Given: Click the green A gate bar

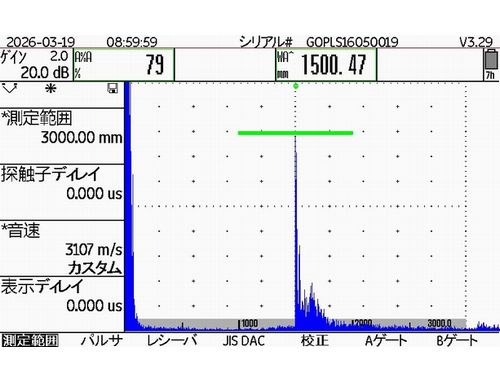Looking at the screenshot, I should (x=295, y=133).
